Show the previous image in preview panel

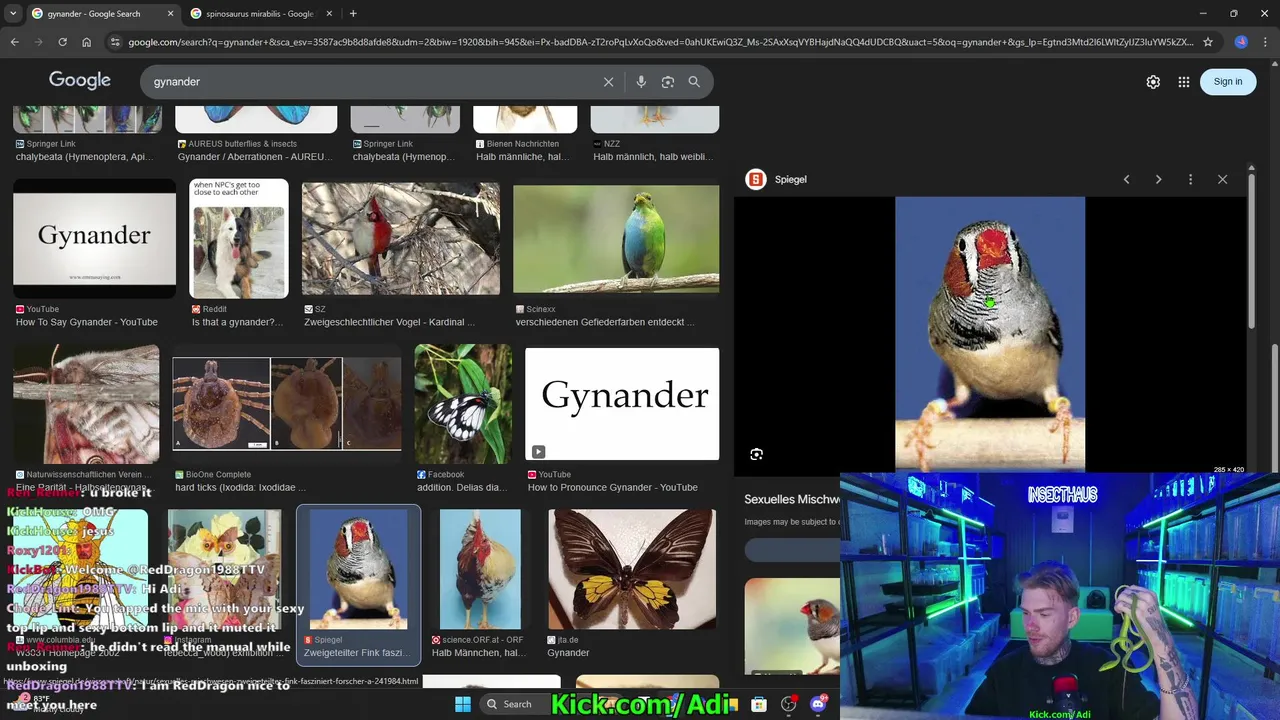point(1126,179)
